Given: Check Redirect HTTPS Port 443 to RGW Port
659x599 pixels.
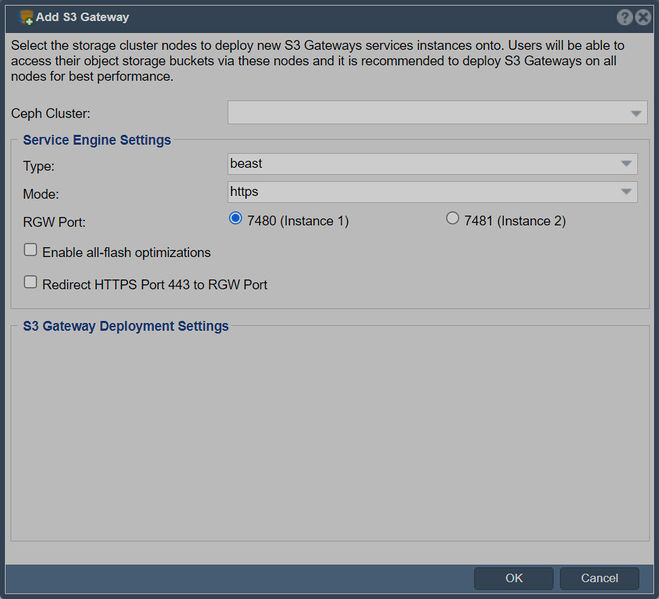Looking at the screenshot, I should (x=30, y=282).
